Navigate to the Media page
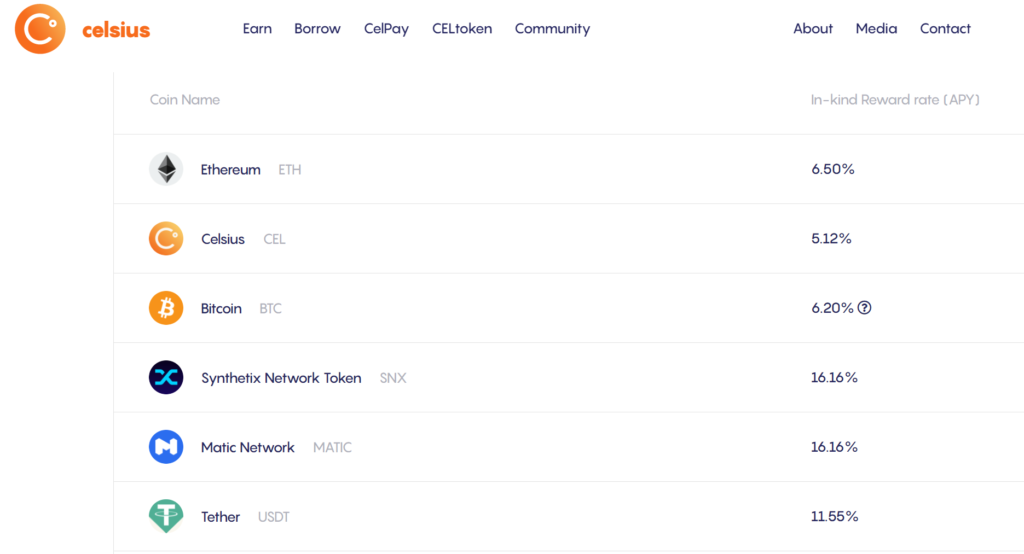The image size is (1024, 554). [876, 29]
